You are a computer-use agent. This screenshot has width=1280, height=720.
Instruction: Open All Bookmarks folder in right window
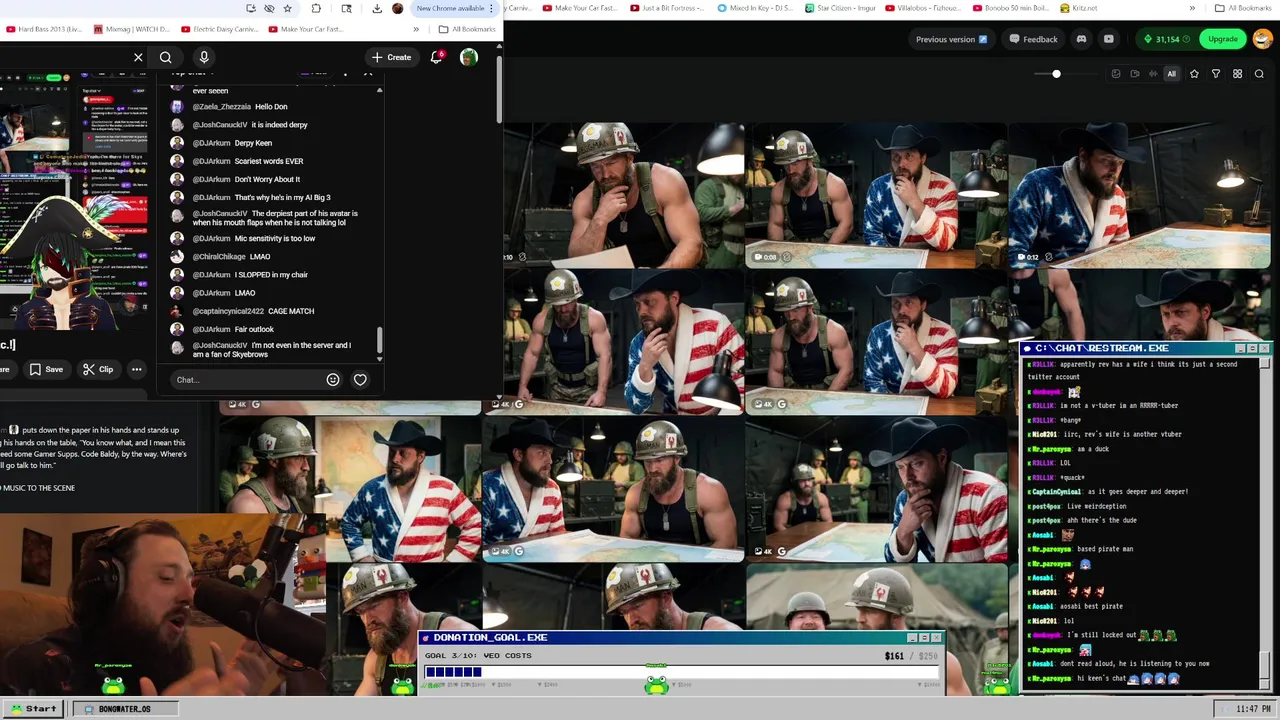click(1242, 8)
